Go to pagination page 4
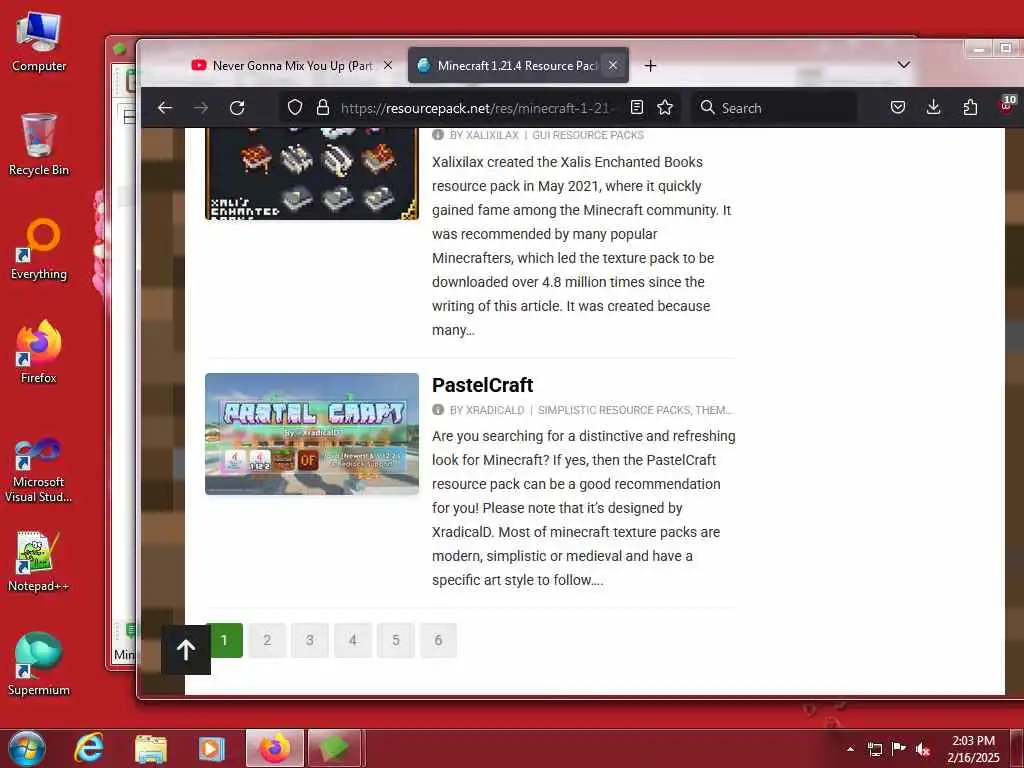Screen dimensions: 1024x768 [353, 640]
